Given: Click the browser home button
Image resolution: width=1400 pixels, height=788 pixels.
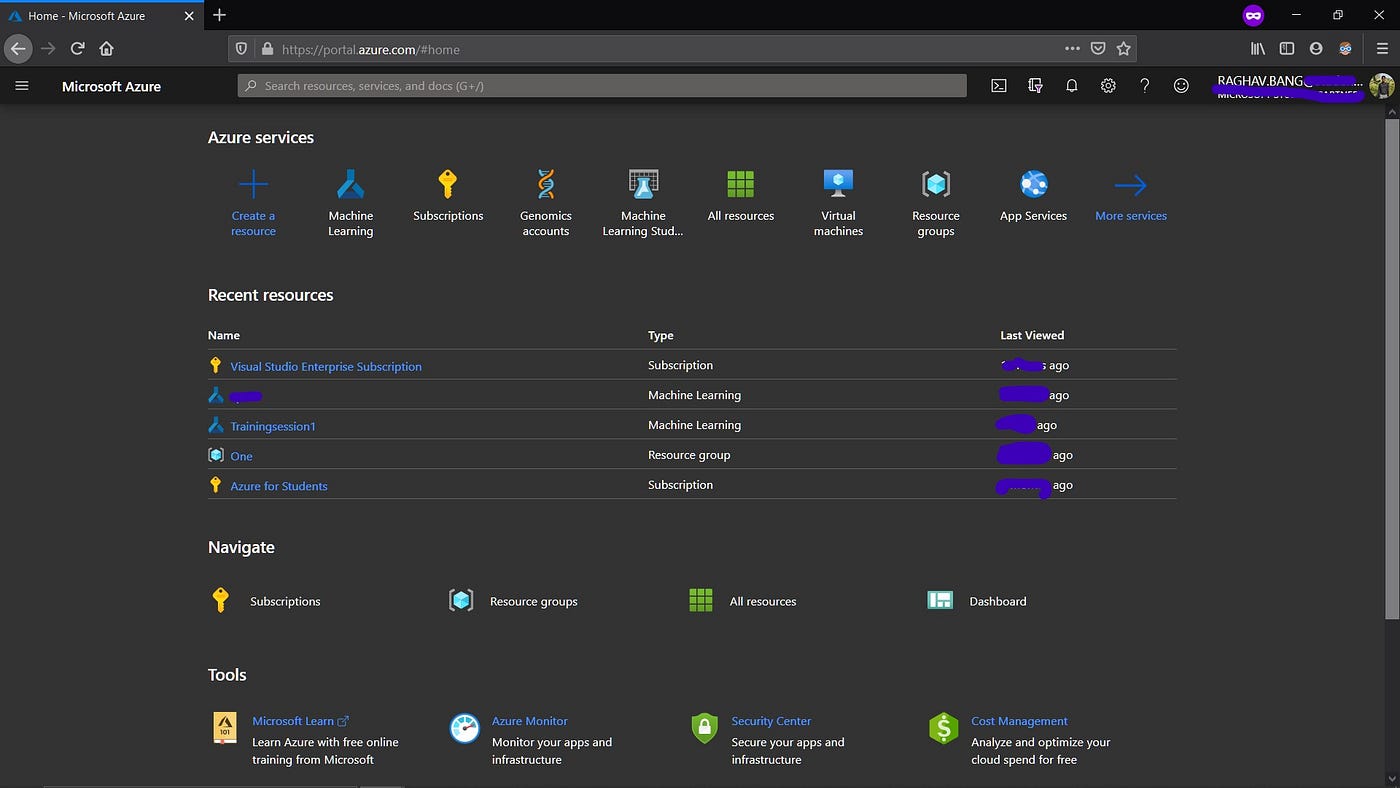Looking at the screenshot, I should (x=107, y=48).
